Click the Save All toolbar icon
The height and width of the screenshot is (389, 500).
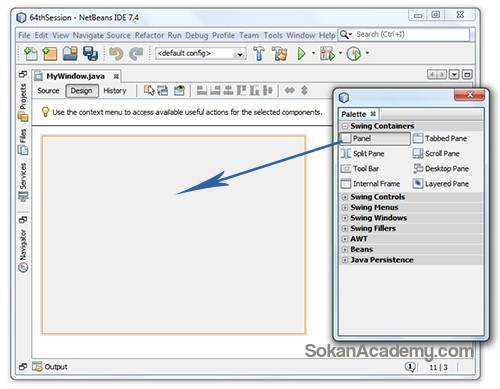tap(90, 54)
